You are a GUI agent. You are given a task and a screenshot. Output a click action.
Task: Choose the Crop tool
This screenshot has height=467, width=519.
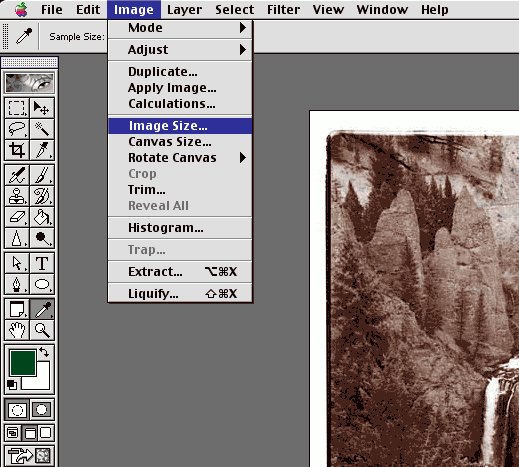17,150
